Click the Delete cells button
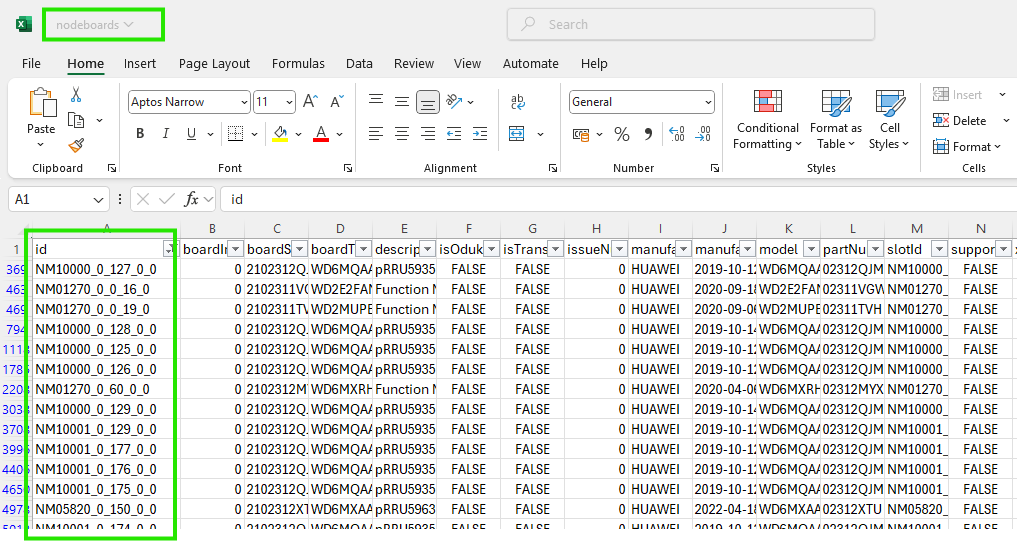Viewport: 1017px width, 541px height. coord(959,120)
